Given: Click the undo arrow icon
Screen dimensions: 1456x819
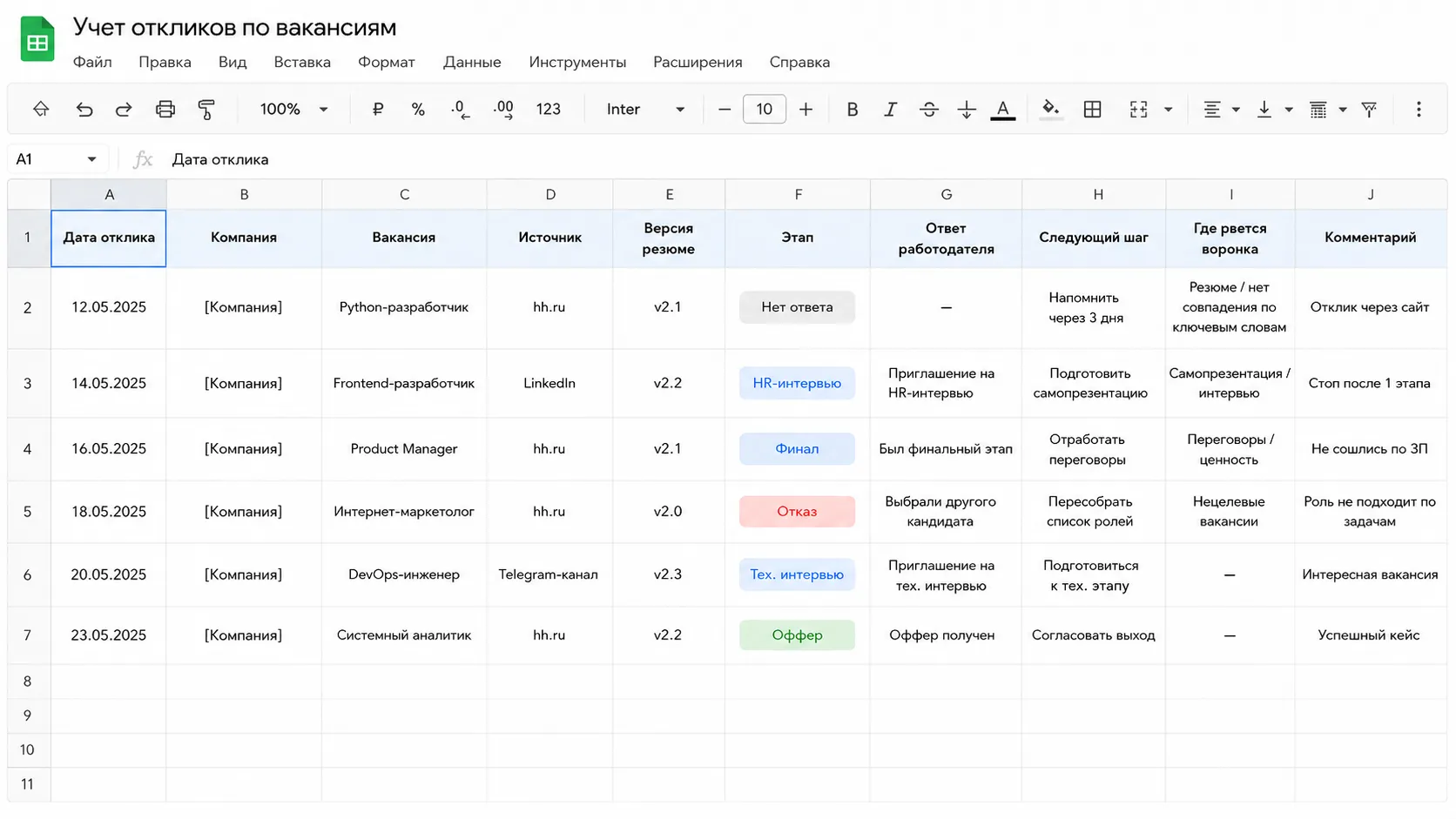Looking at the screenshot, I should (84, 110).
